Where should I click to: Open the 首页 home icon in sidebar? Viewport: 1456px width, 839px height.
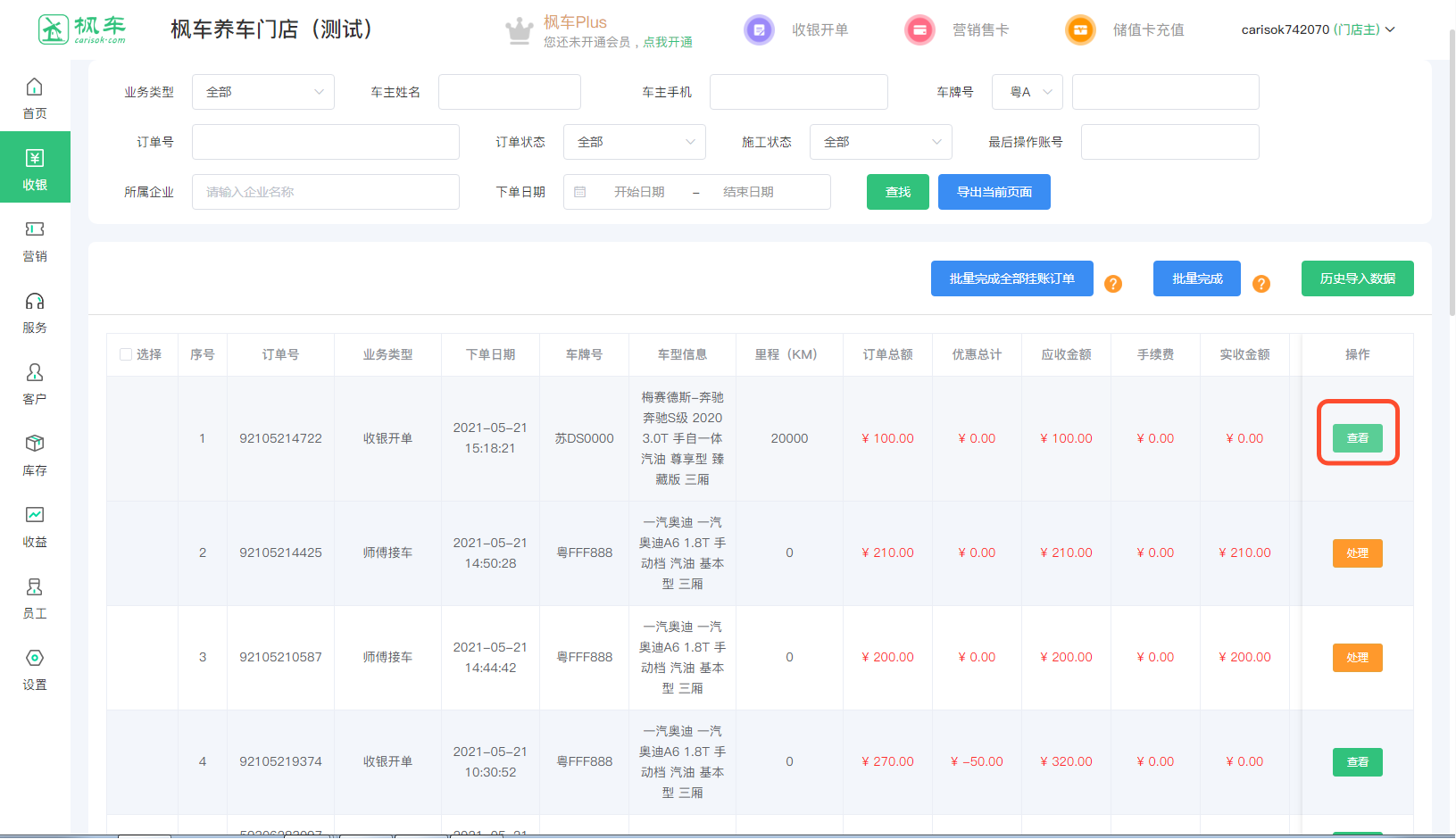[35, 87]
